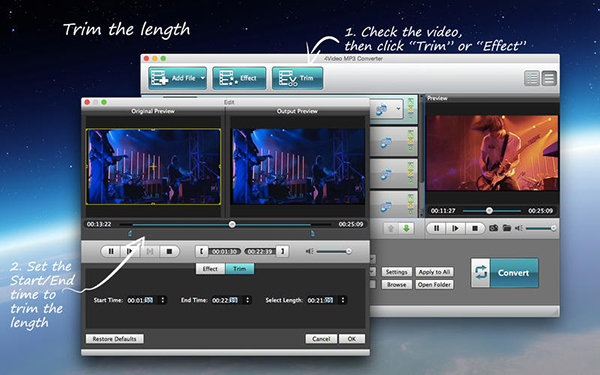Click the 00:13:22 elapsed time in the Edit window
This screenshot has height=375, width=600.
point(99,224)
